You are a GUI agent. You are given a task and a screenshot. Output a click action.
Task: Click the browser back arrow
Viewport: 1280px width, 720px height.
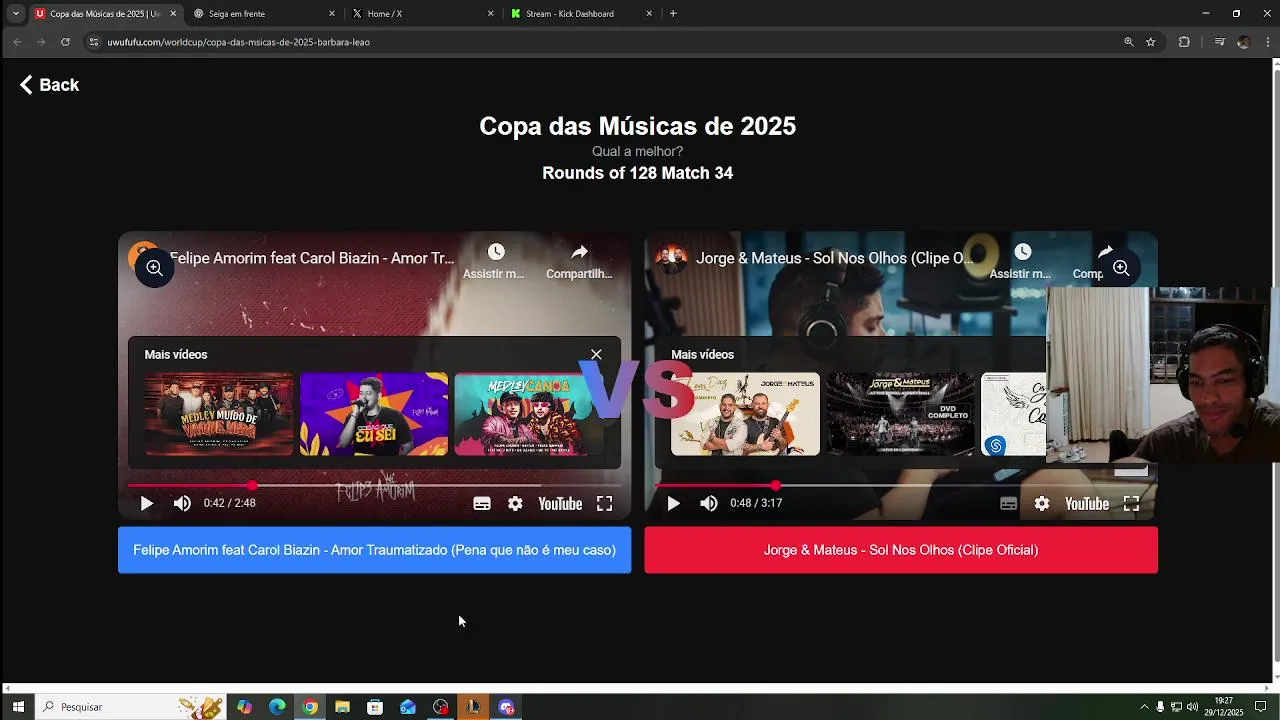17,42
